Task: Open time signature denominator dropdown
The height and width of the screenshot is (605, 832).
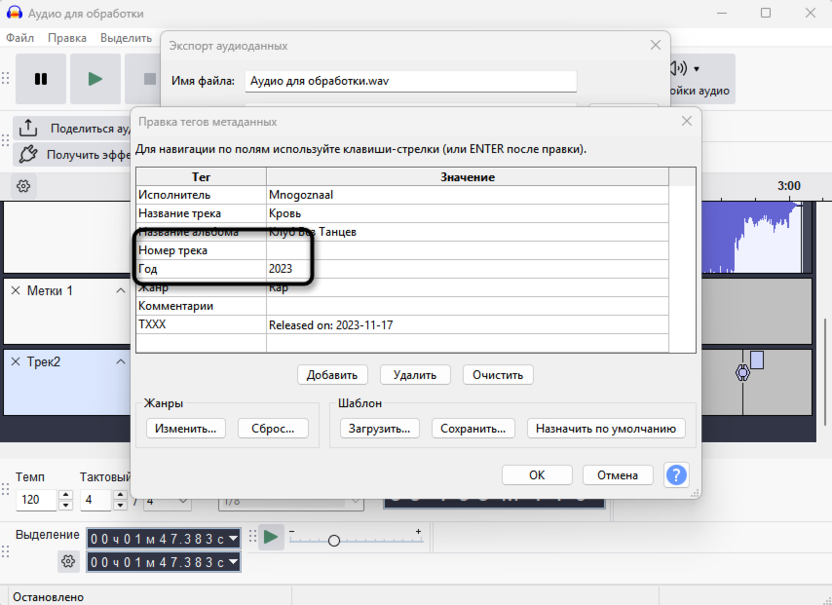Action: [184, 501]
